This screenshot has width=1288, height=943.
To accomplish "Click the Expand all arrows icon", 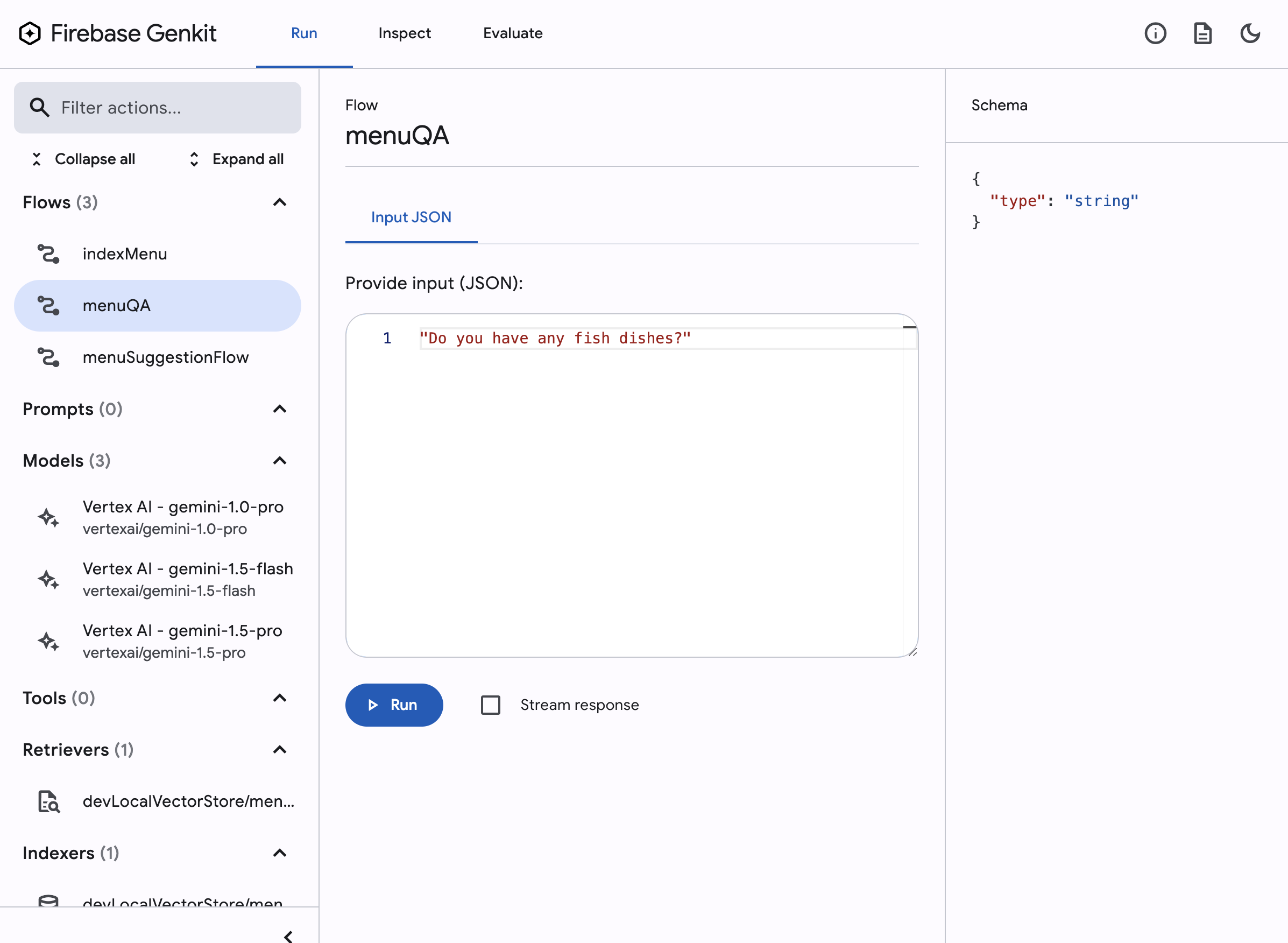I will pyautogui.click(x=194, y=159).
